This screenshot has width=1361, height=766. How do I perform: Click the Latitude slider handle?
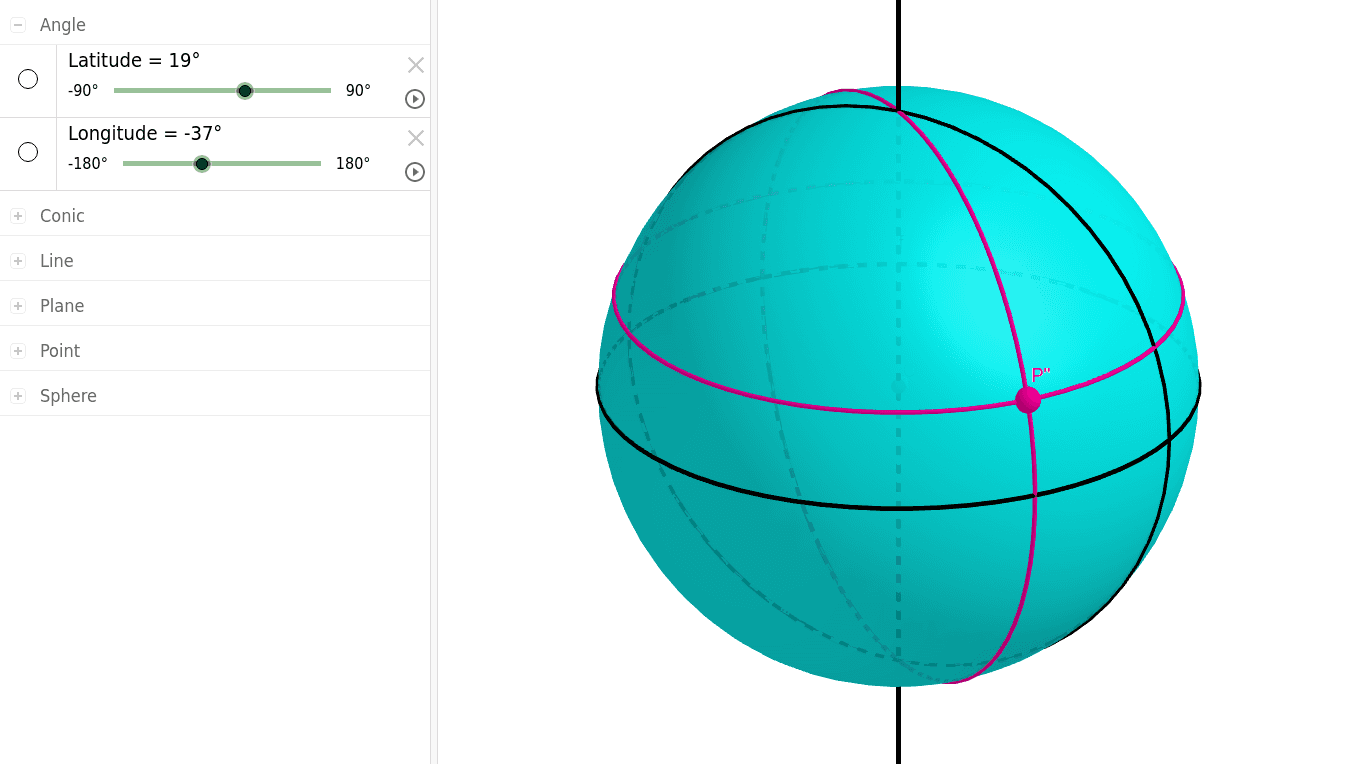coord(245,91)
